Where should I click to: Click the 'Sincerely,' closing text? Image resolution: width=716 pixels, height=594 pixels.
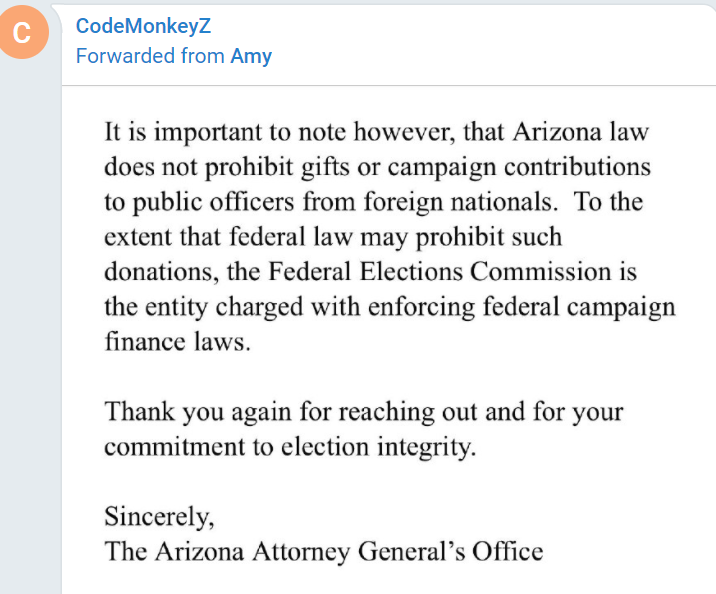[x=159, y=517]
